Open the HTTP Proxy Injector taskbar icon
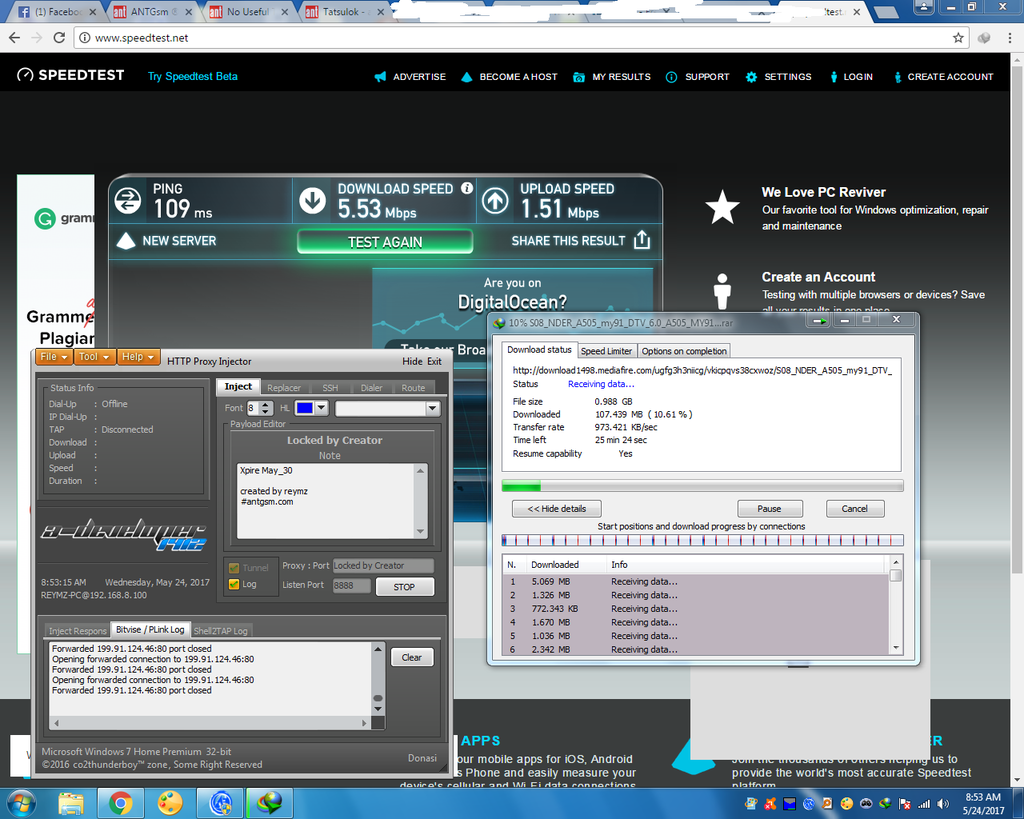 pyautogui.click(x=221, y=802)
